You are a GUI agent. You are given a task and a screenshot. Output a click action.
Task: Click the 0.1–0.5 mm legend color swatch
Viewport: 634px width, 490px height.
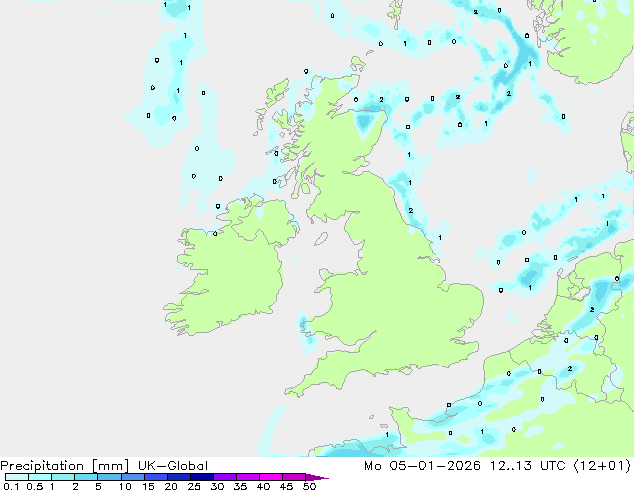[x=17, y=477]
